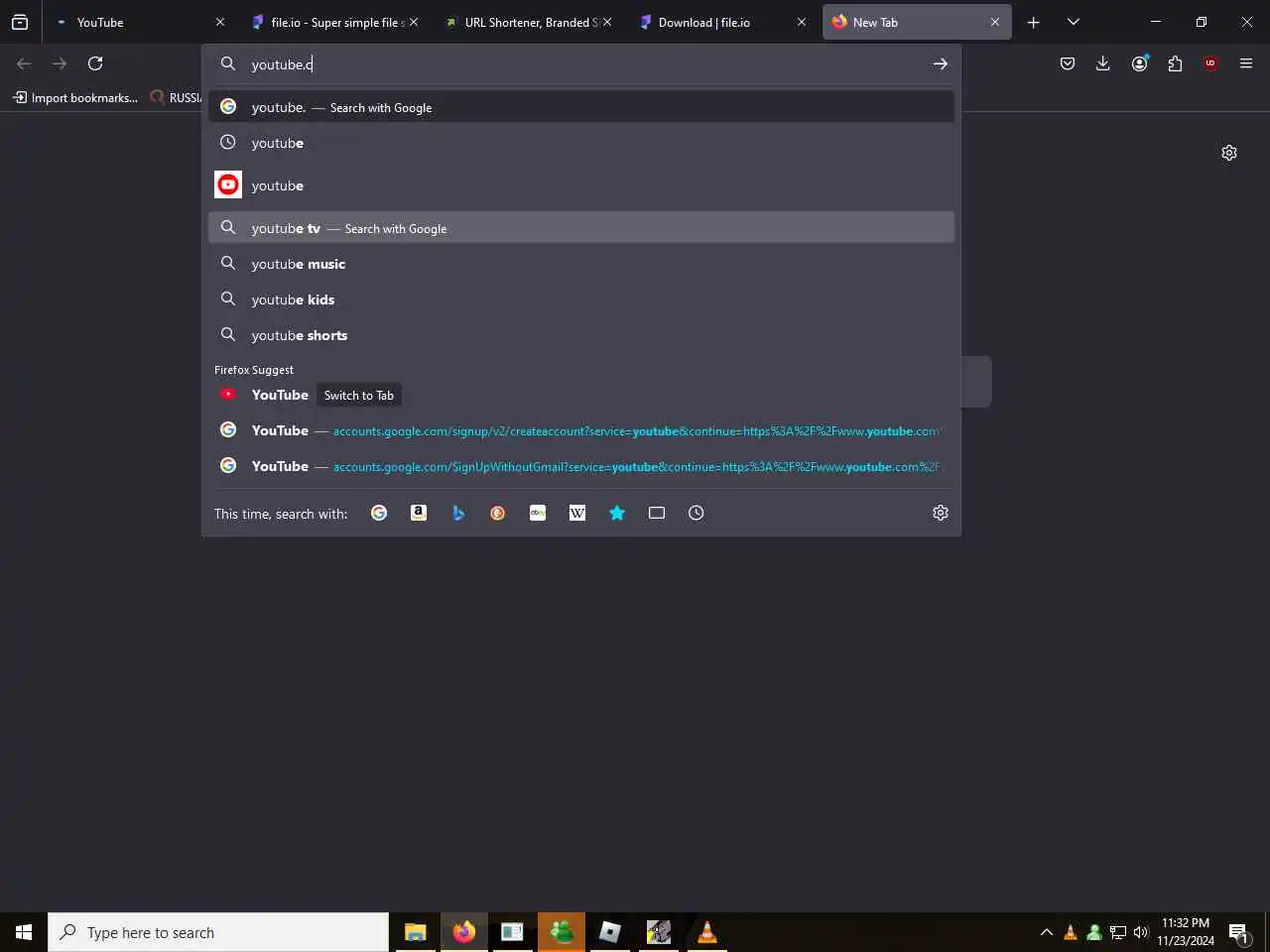The width and height of the screenshot is (1270, 952).
Task: Close the YouTube tab
Action: [x=220, y=22]
